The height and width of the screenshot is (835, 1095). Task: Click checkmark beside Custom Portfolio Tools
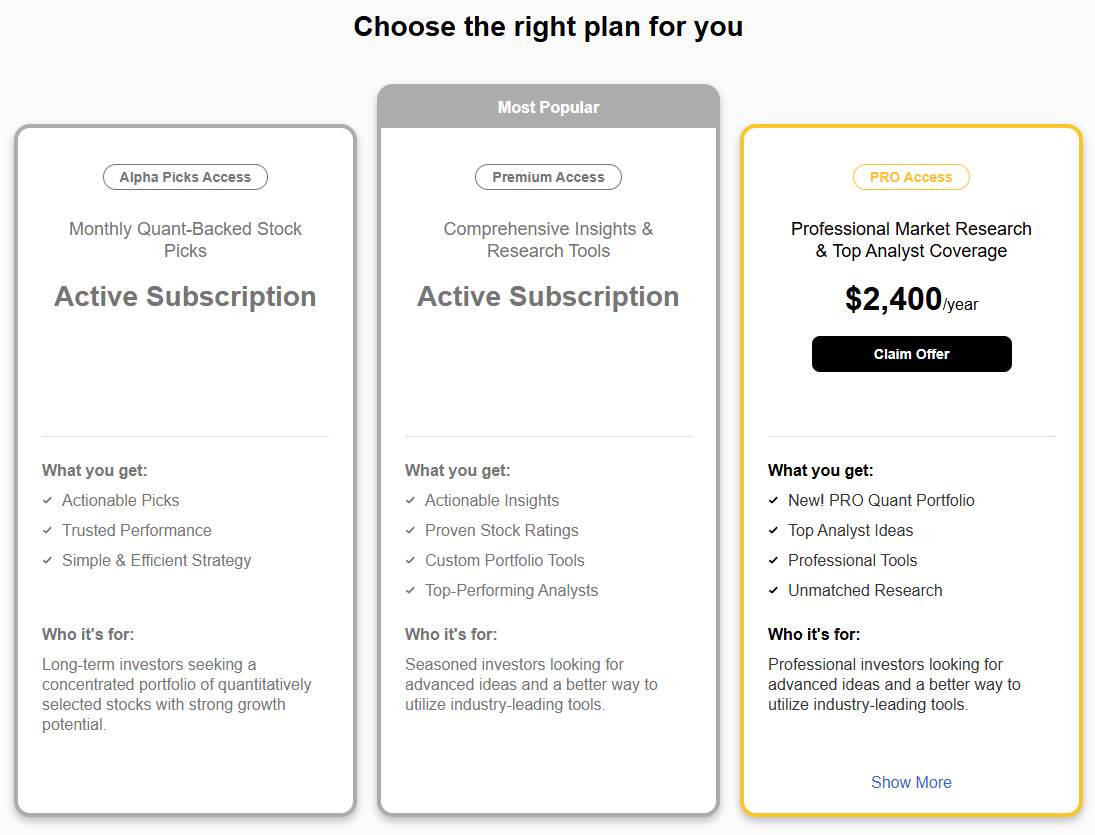[411, 560]
